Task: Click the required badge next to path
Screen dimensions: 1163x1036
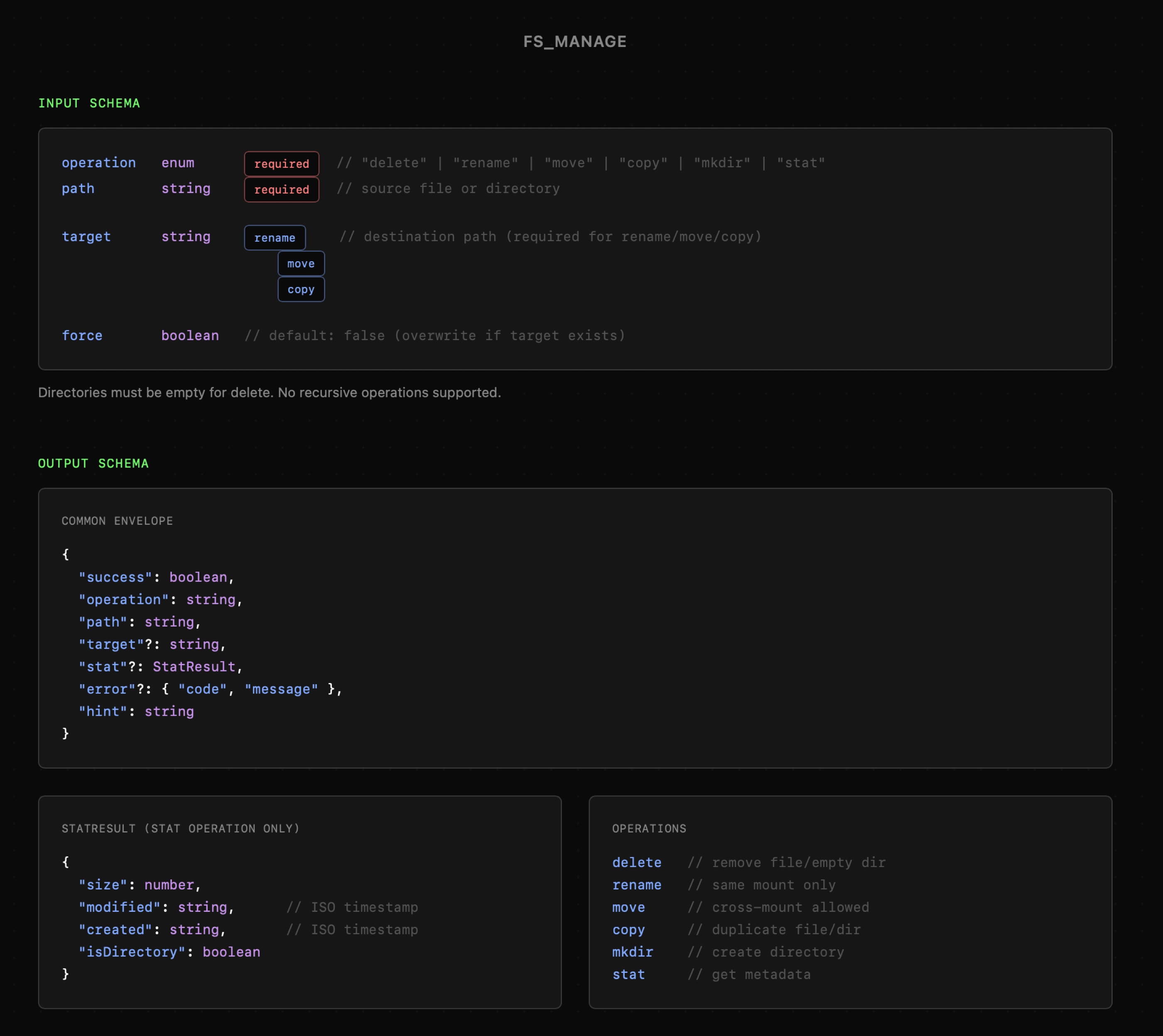Action: pos(281,190)
